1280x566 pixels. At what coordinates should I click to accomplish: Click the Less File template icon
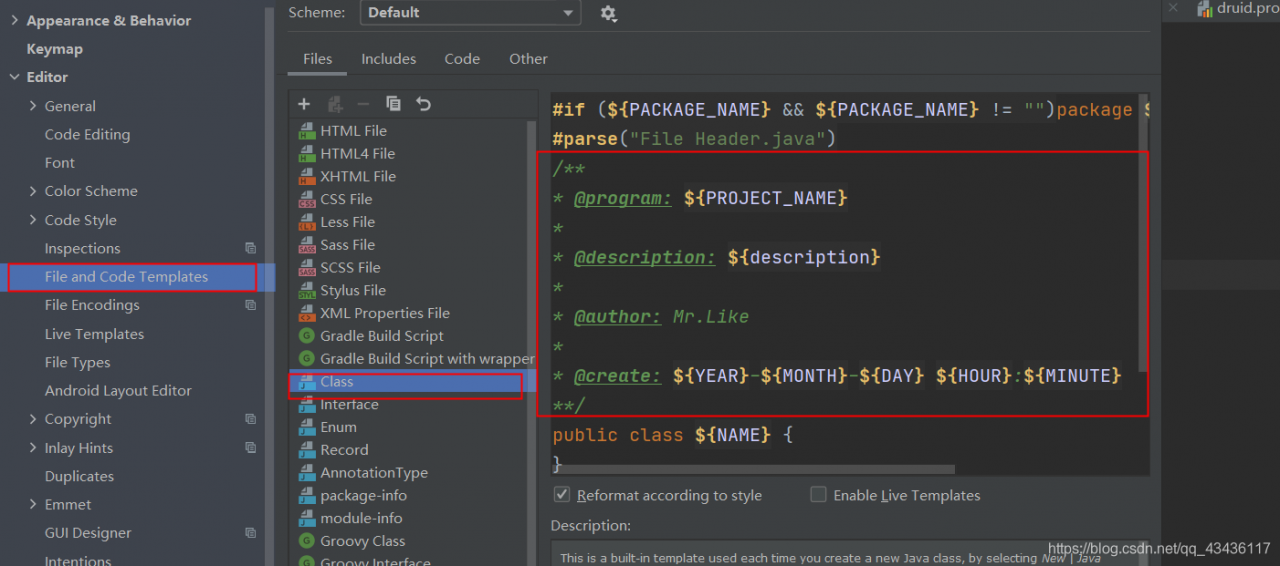tap(307, 223)
